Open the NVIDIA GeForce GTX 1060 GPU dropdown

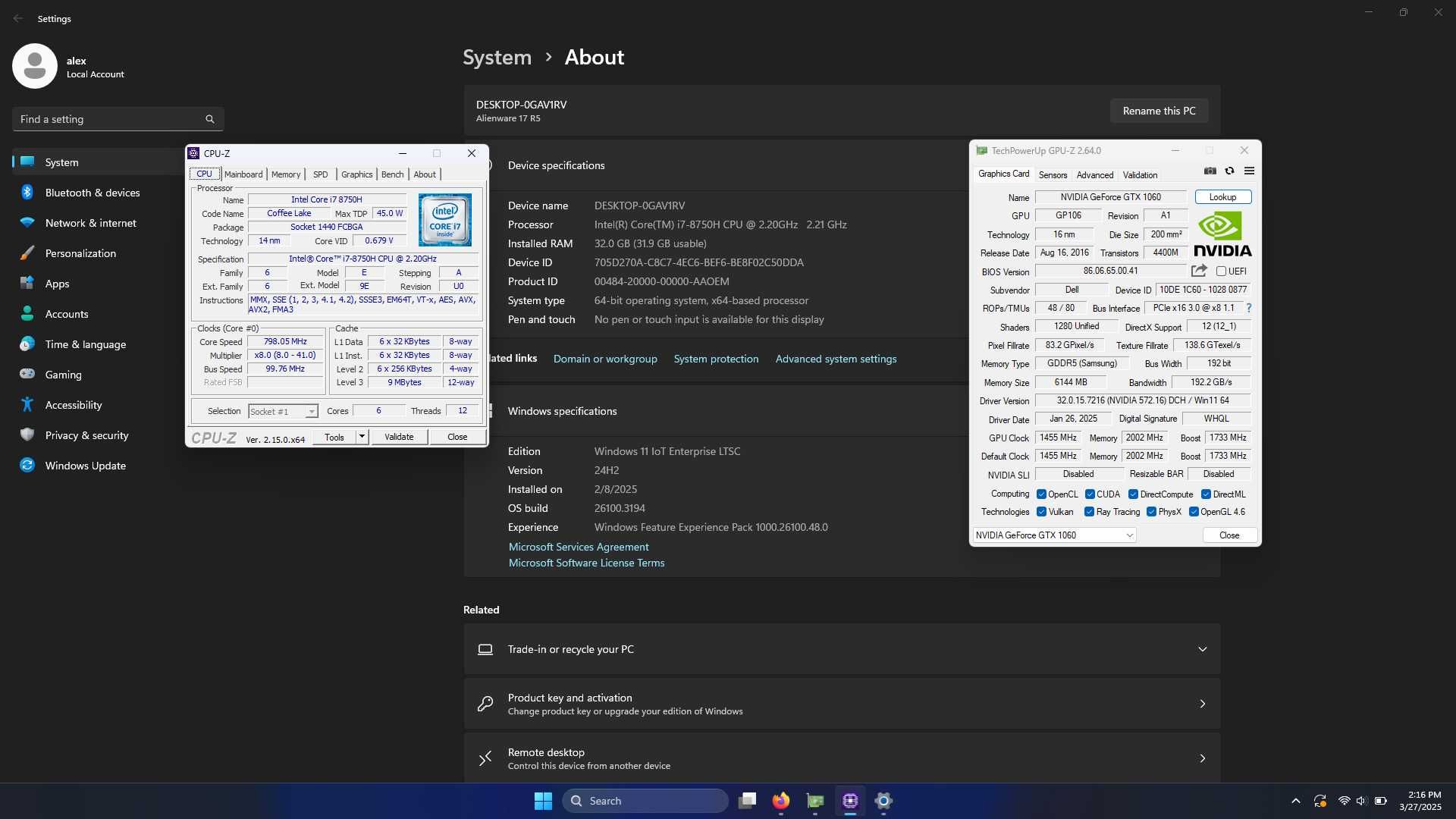coord(1054,535)
